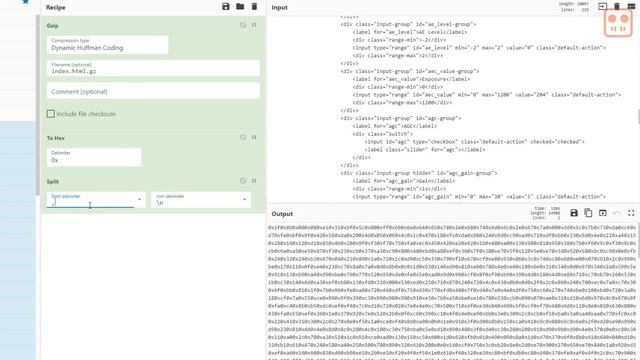
Task: Open file as input icon
Action: click(602, 6)
